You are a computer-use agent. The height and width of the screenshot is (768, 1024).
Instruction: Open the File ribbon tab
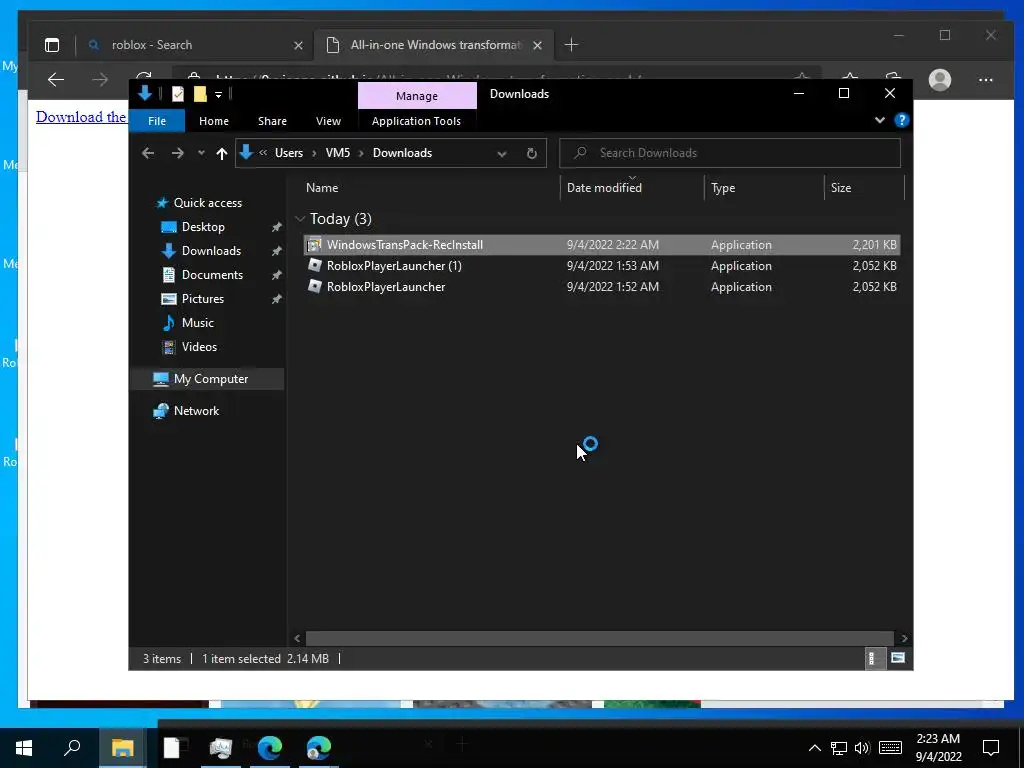point(157,121)
